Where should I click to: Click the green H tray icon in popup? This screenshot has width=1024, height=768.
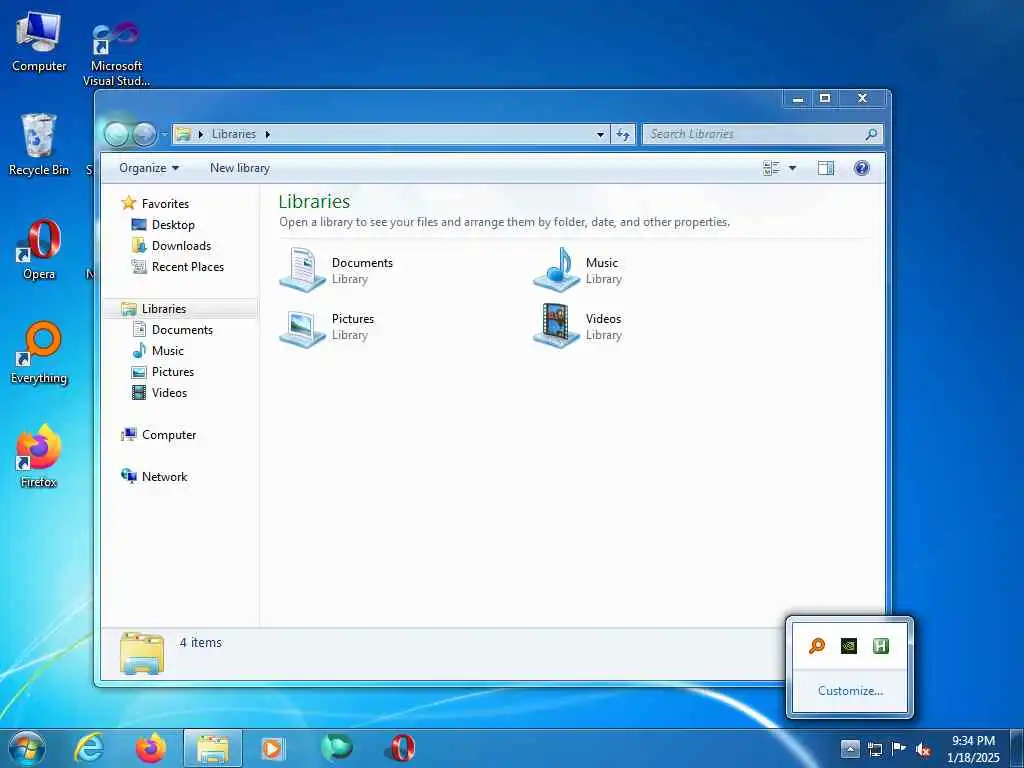880,646
